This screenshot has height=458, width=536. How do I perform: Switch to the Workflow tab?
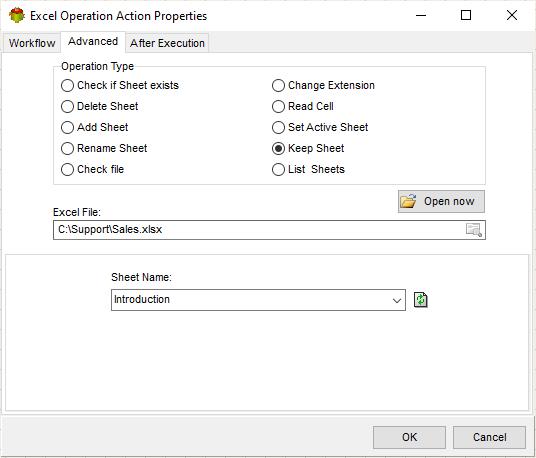point(32,43)
